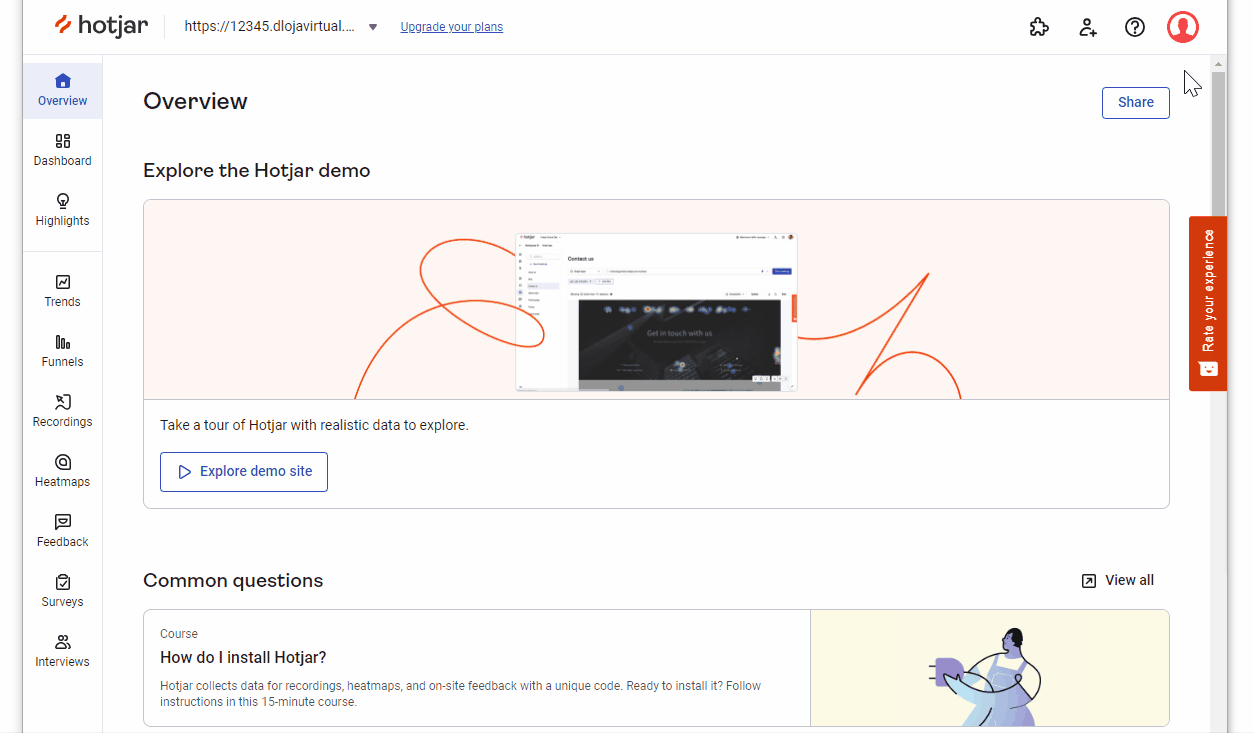Screen dimensions: 1253x733
Task: Click the Explore the Hotjar demo heading
Action: click(257, 171)
